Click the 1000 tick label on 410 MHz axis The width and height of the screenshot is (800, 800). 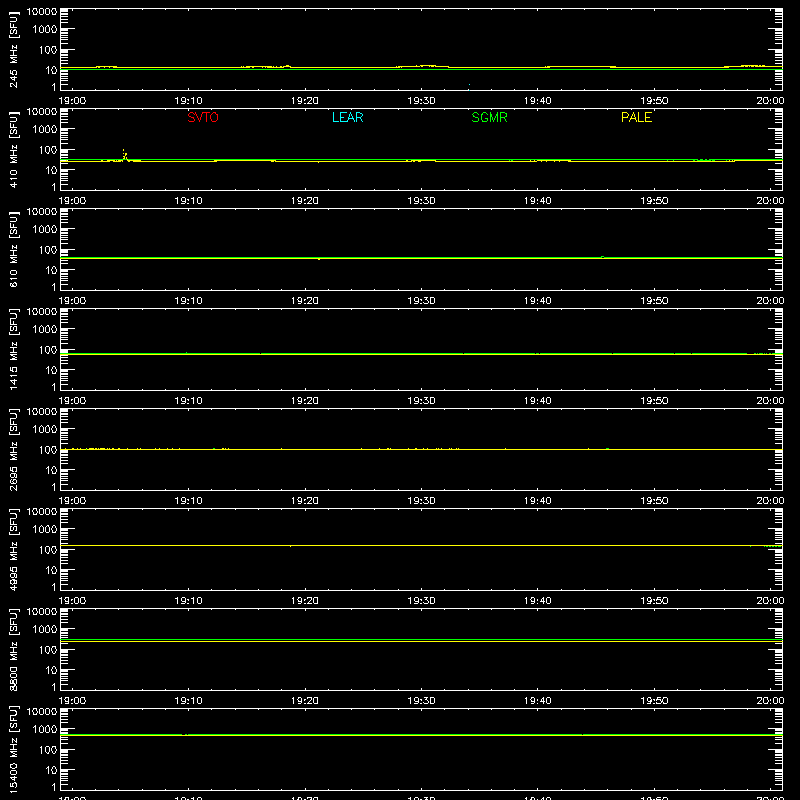click(45, 129)
